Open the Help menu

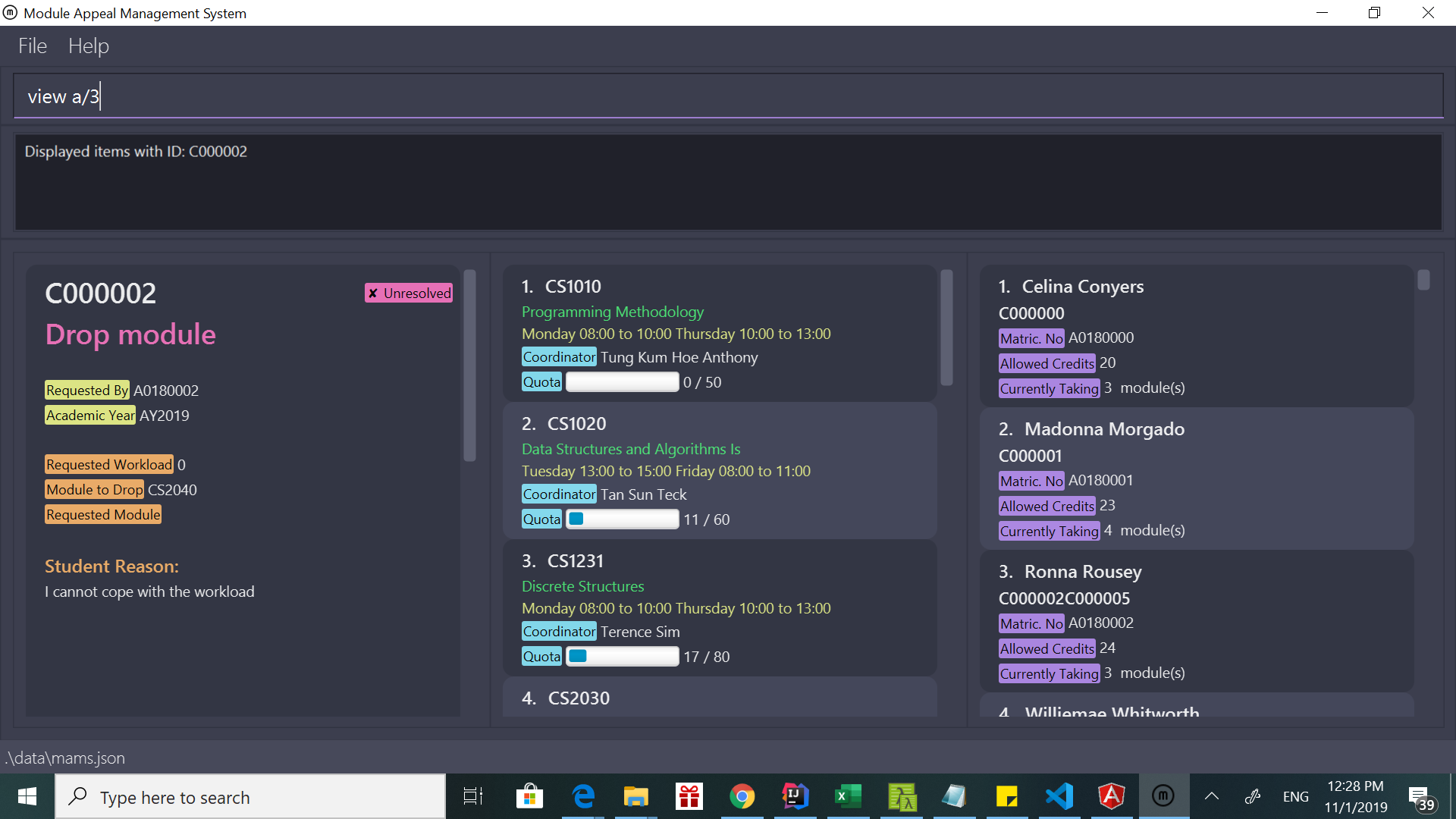pyautogui.click(x=88, y=46)
